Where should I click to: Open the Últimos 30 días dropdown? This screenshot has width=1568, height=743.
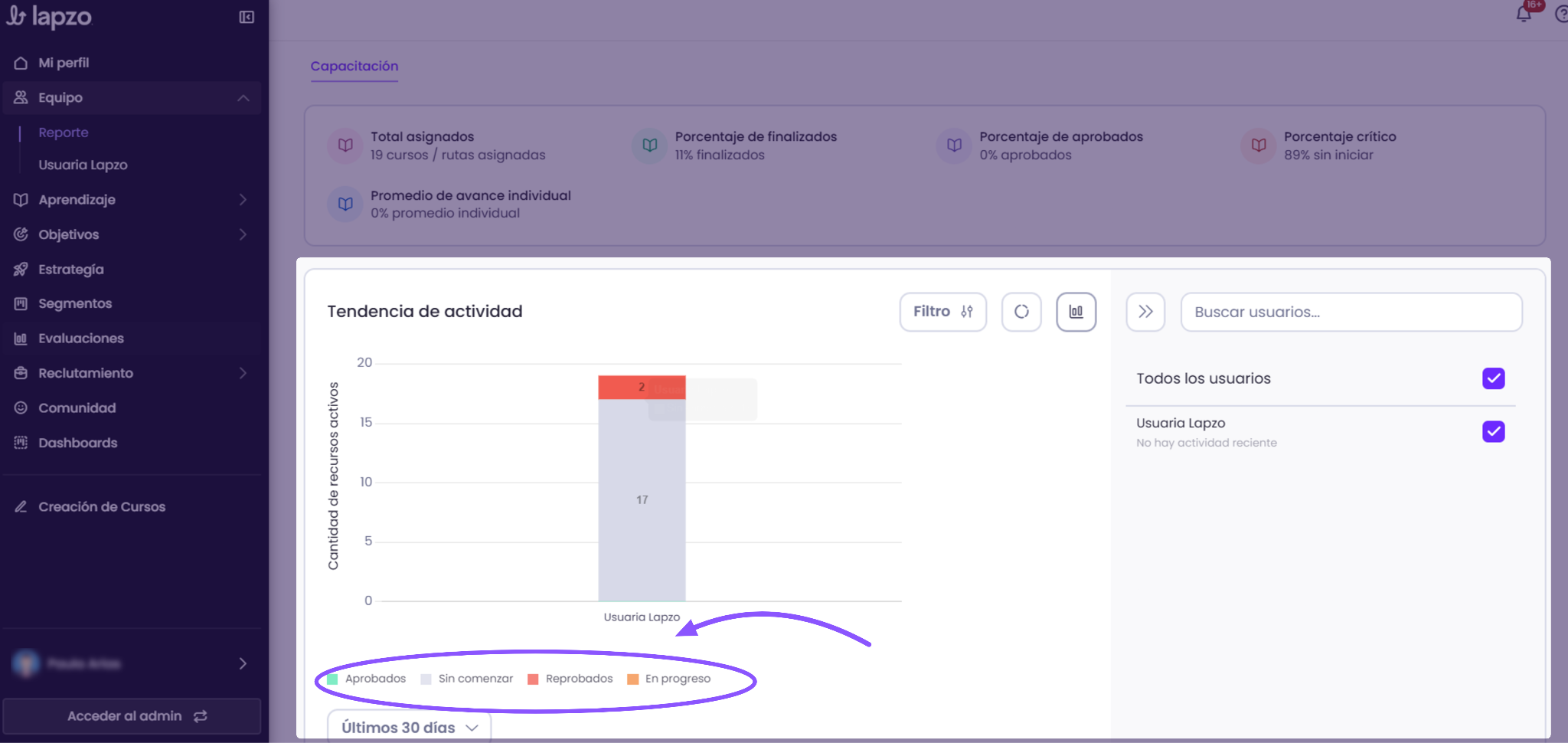(410, 727)
